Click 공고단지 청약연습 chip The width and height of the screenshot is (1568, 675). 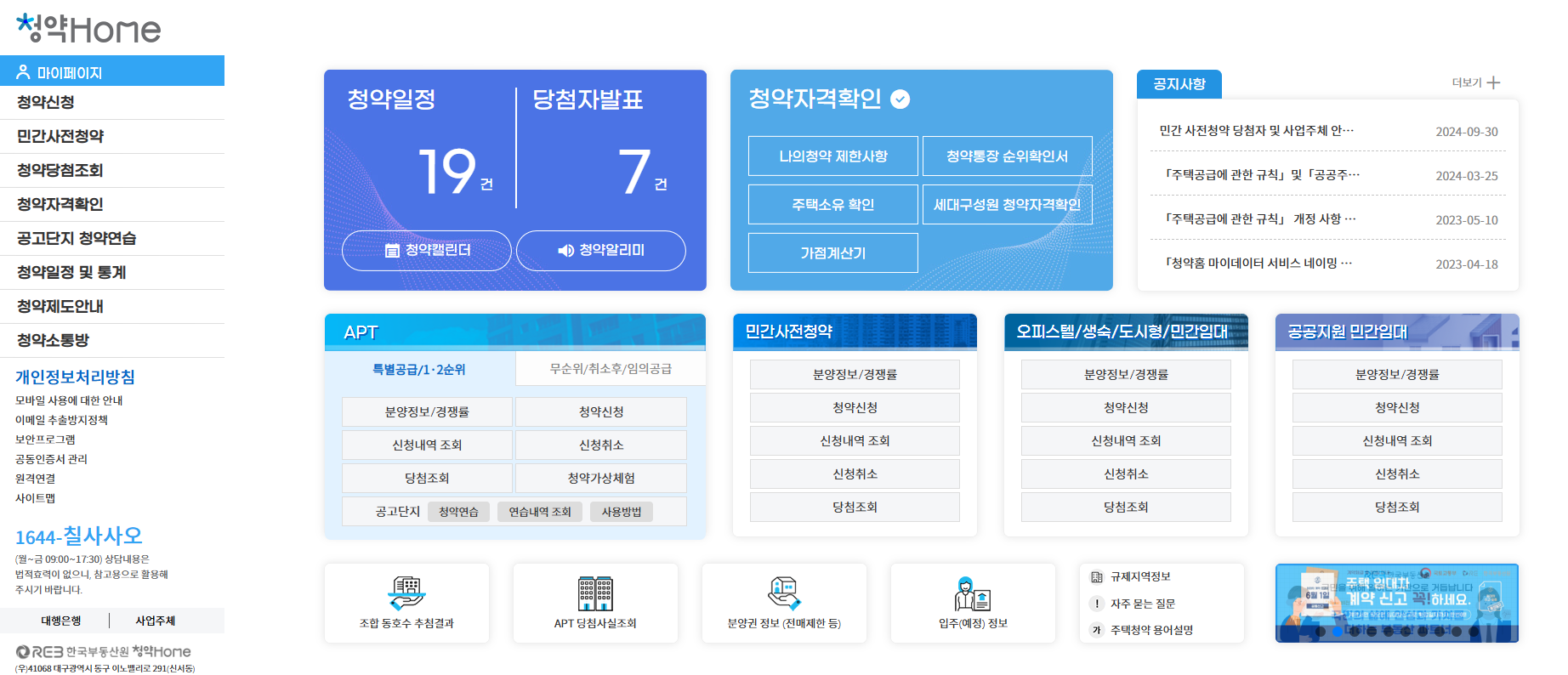point(458,512)
